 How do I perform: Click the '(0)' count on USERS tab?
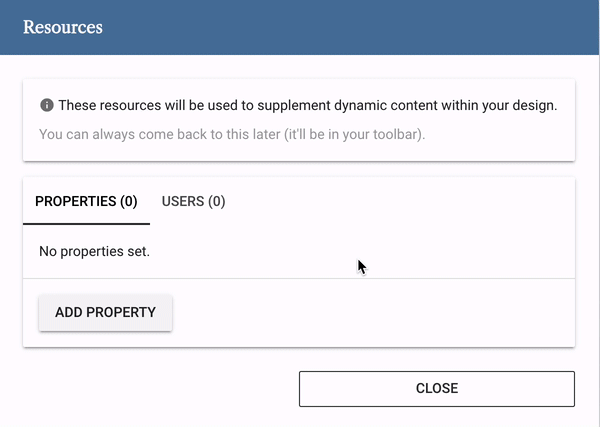pos(217,201)
